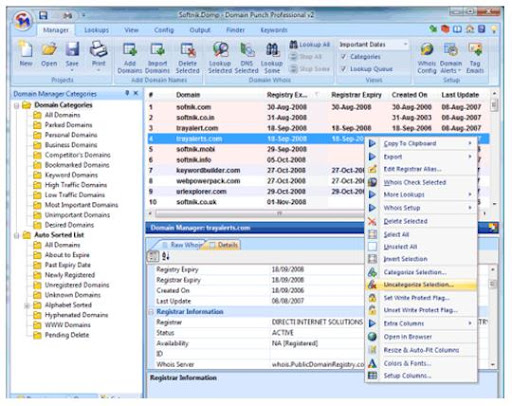Choose Delete Selected in context menu
The width and height of the screenshot is (512, 406).
coord(421,221)
